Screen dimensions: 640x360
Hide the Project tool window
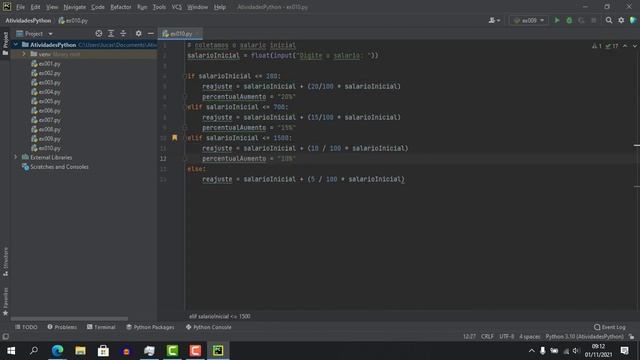pos(151,33)
